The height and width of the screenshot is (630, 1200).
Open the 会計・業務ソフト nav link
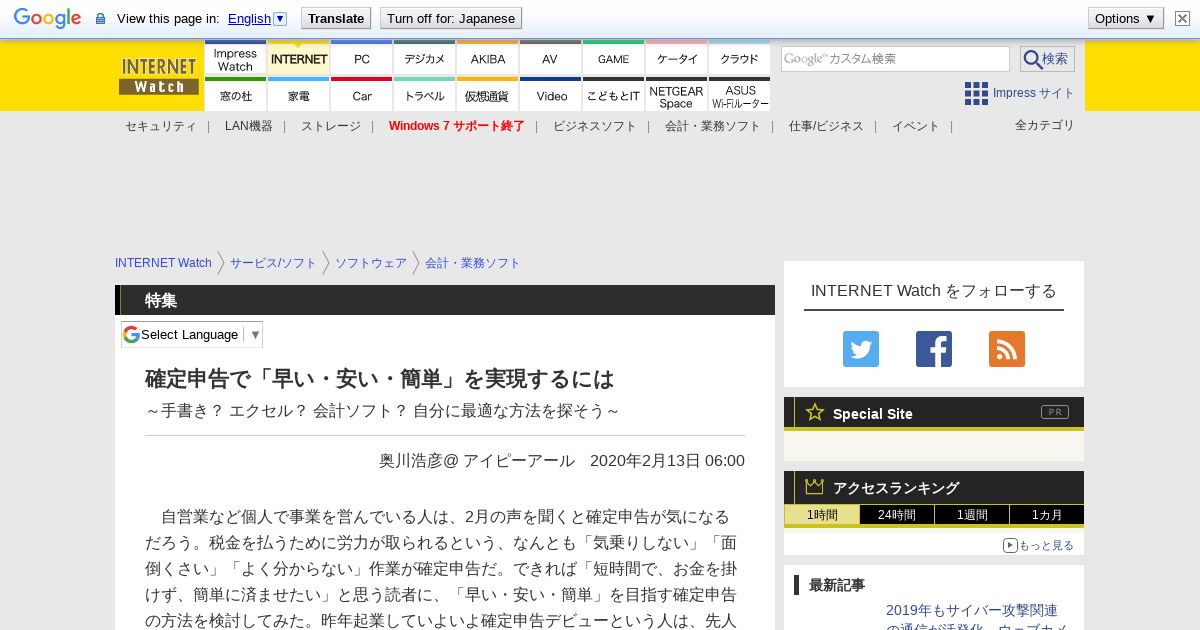pos(713,126)
